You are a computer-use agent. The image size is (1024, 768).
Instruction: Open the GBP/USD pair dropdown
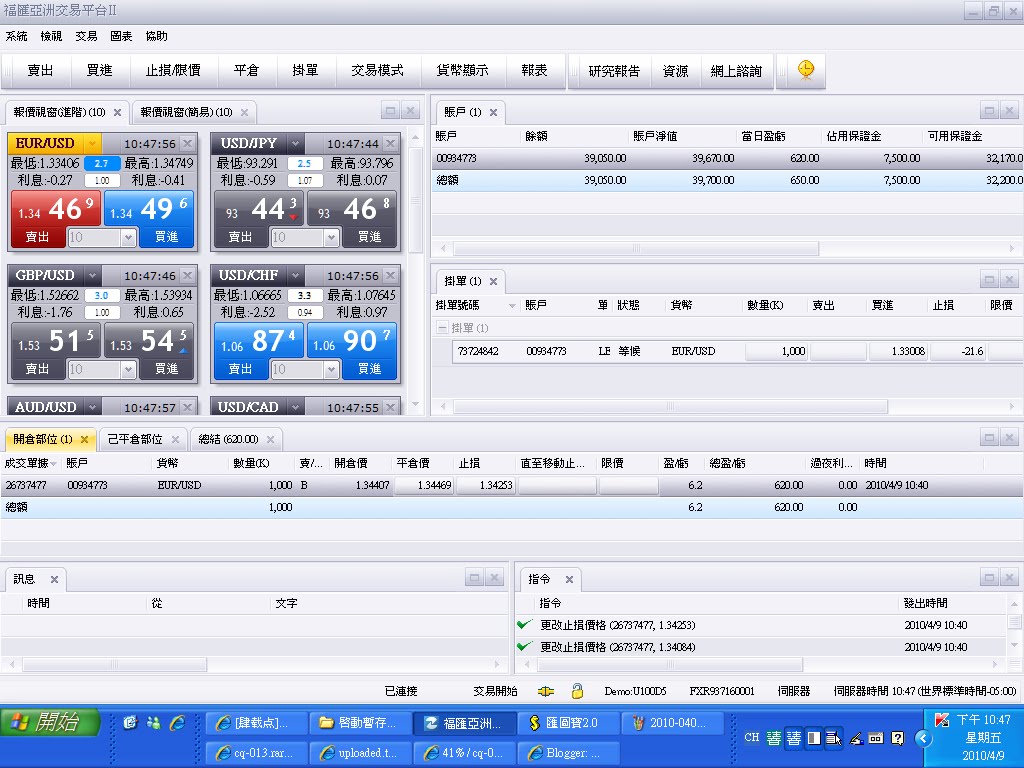pyautogui.click(x=92, y=275)
